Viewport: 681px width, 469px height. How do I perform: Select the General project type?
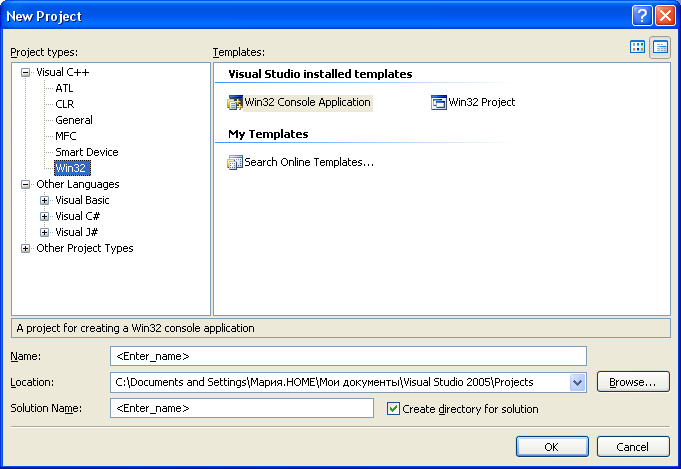point(74,120)
